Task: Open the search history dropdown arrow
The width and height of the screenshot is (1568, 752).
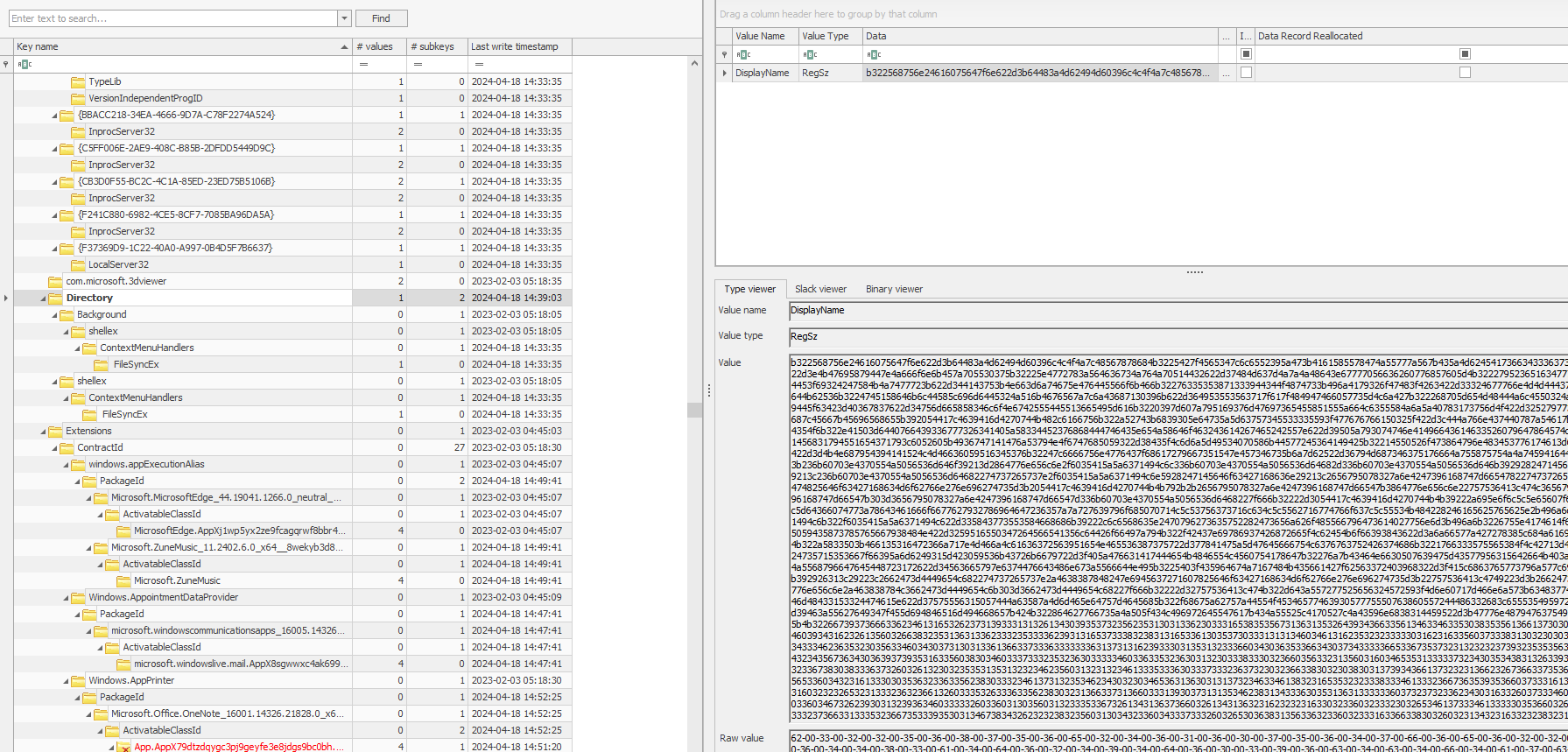Action: [x=344, y=18]
